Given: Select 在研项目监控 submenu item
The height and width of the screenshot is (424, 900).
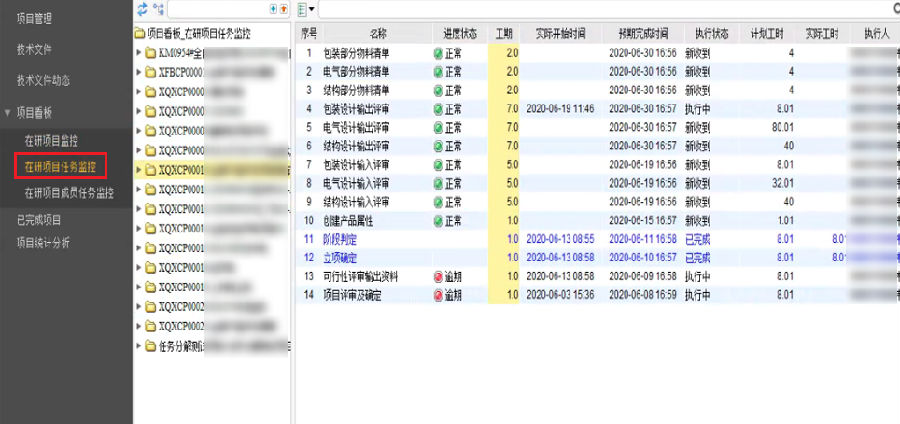Looking at the screenshot, I should 51,141.
